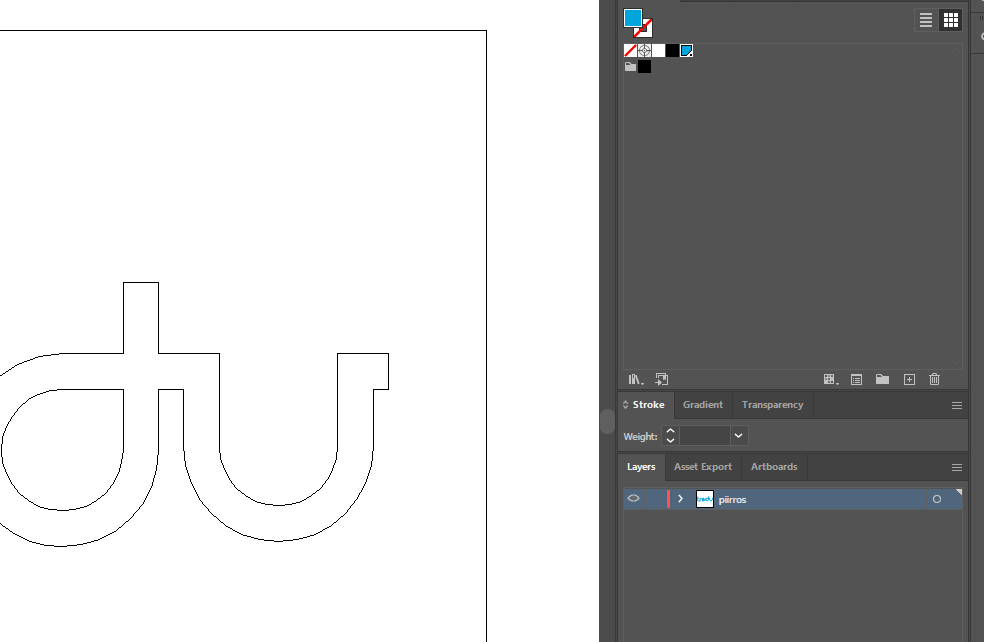Delete the selected swatch
Screen dimensions: 984x642
click(934, 379)
